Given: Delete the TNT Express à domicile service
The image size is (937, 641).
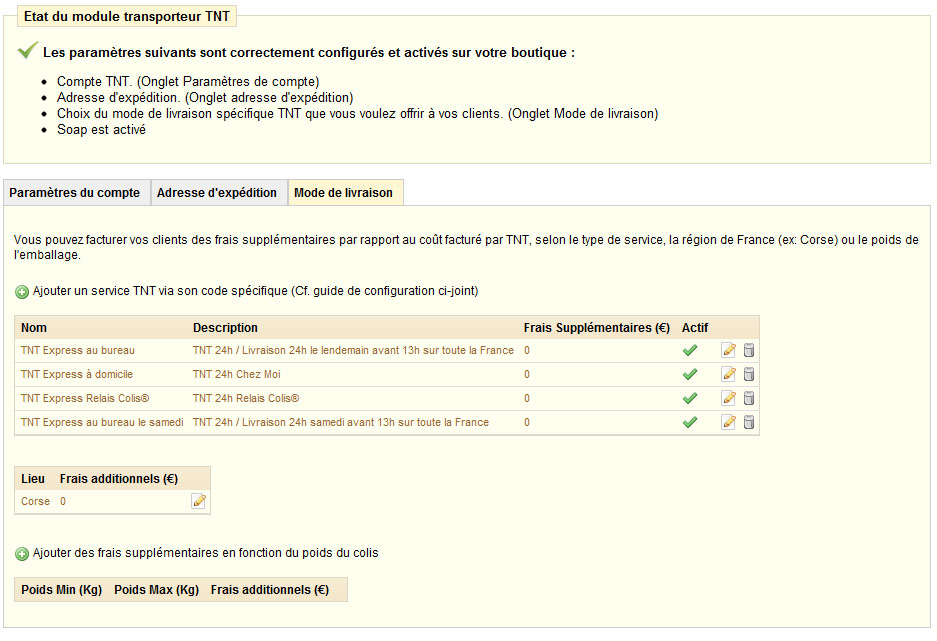Looking at the screenshot, I should pyautogui.click(x=749, y=374).
